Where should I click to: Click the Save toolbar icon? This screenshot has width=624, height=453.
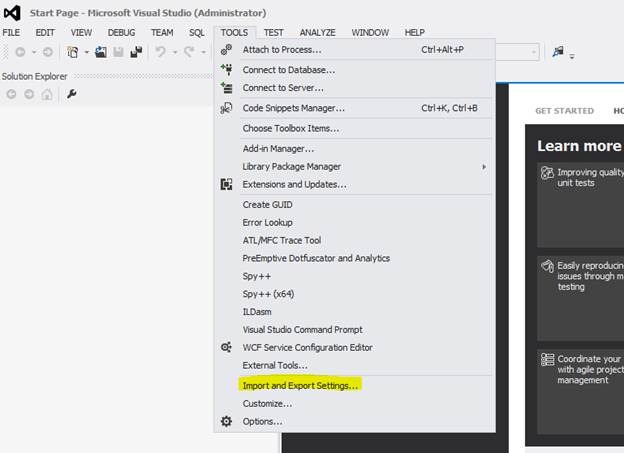tap(119, 52)
